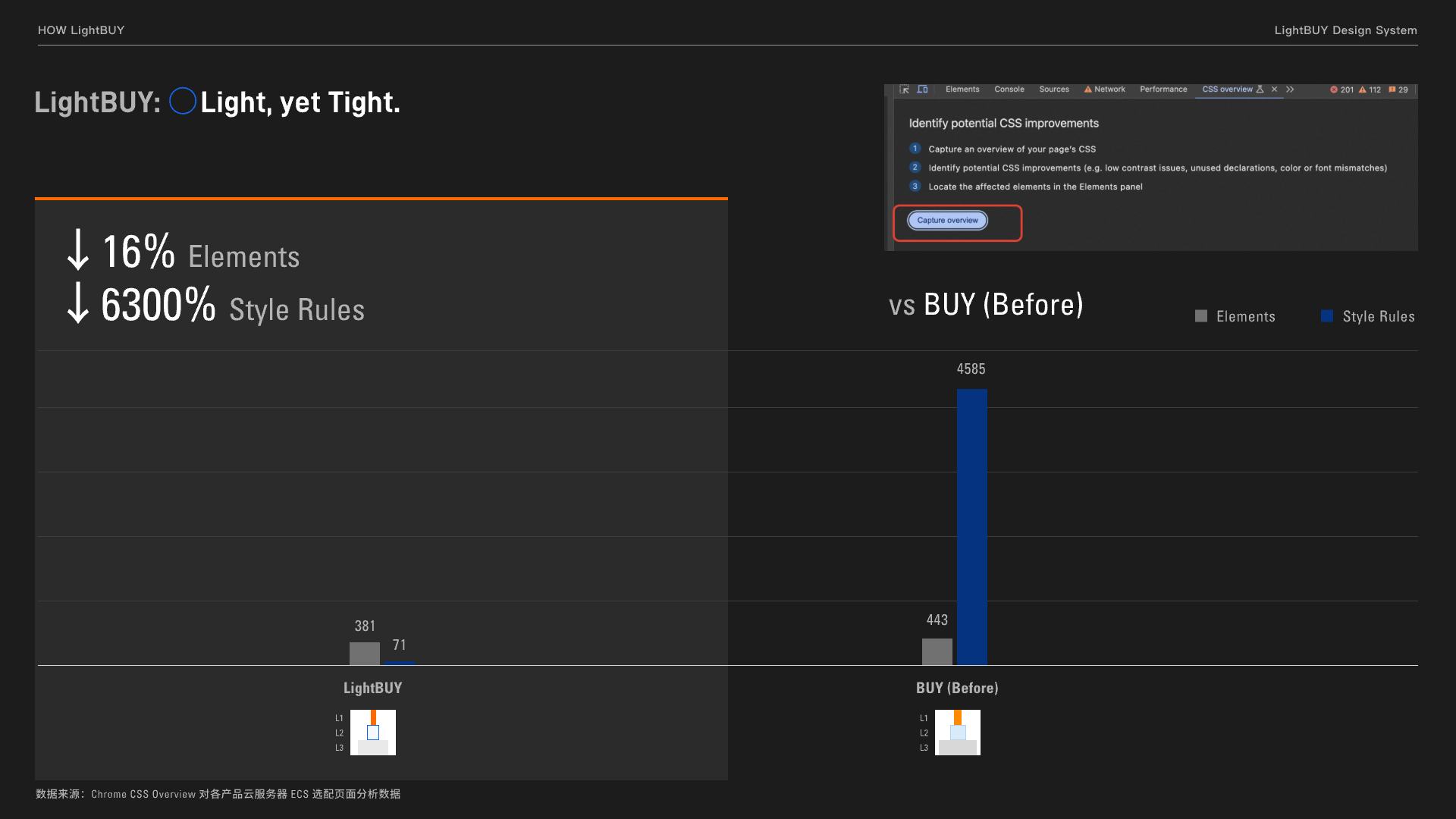Click the gray 381 Elements bar for LightBUY
Viewport: 1456px width, 819px height.
click(x=365, y=654)
